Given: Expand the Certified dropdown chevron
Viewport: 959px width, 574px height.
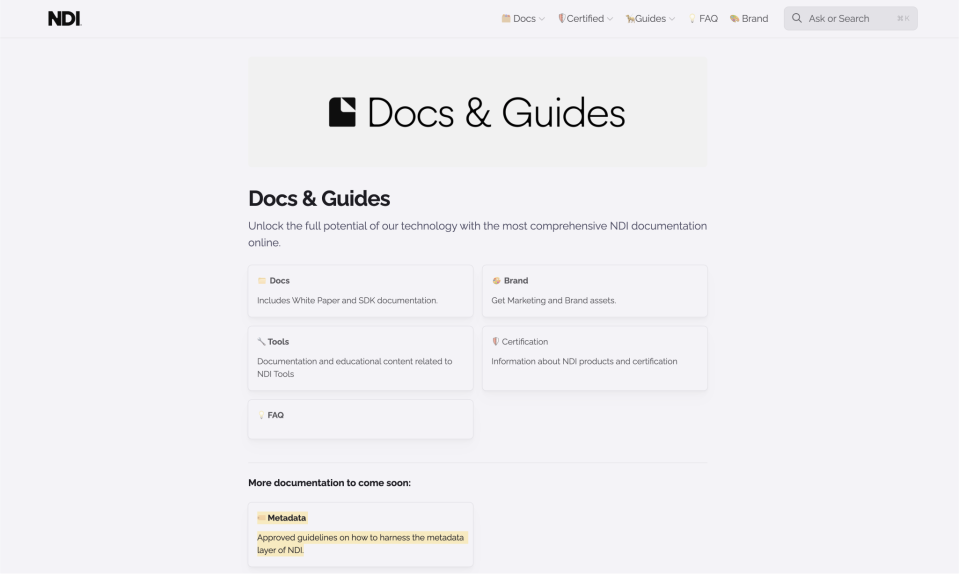Looking at the screenshot, I should pyautogui.click(x=610, y=19).
